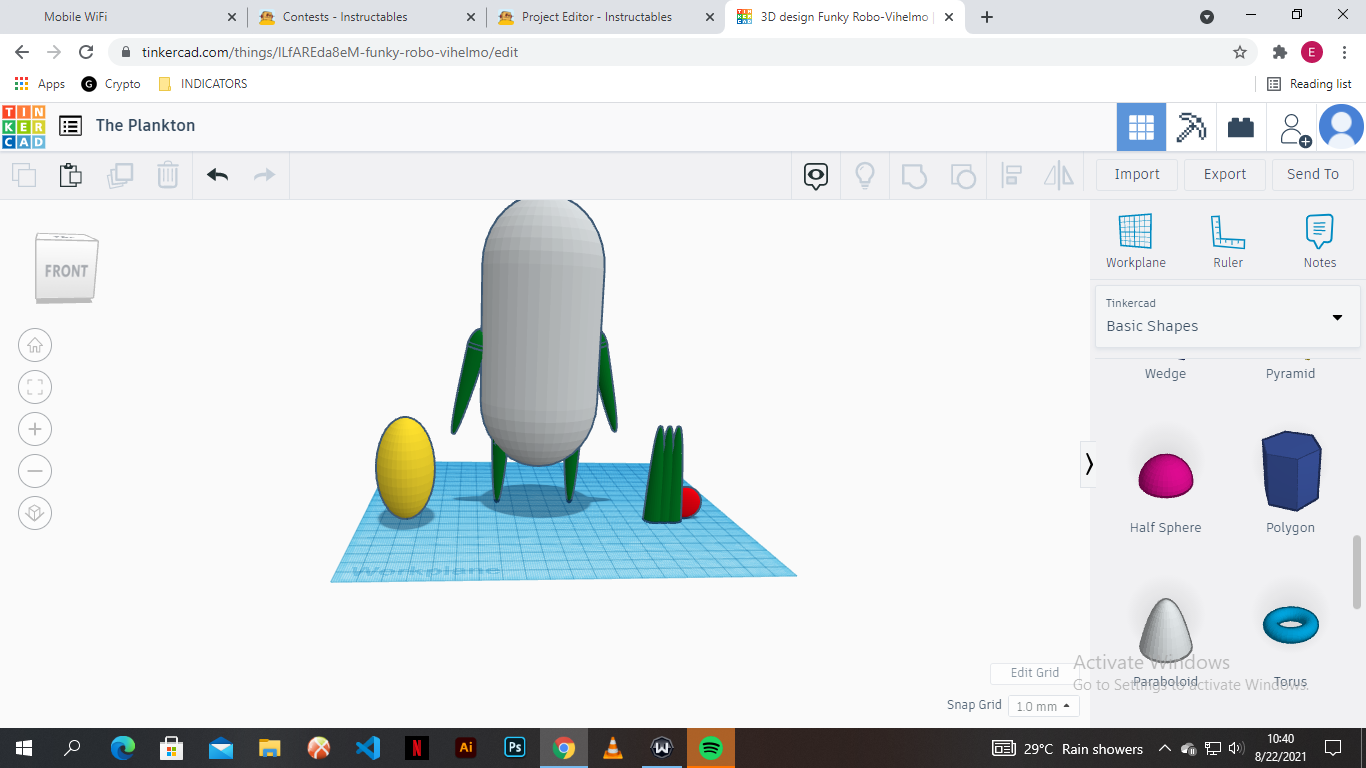Select the Notes tool
This screenshot has height=768, width=1366.
(1320, 241)
